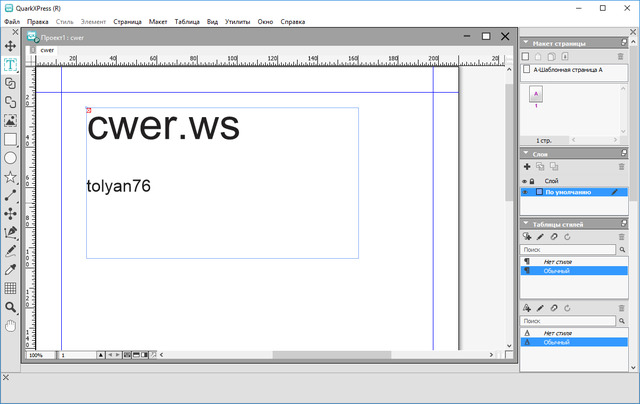640x404 pixels.
Task: Add a new layer with plus icon
Action: point(527,166)
